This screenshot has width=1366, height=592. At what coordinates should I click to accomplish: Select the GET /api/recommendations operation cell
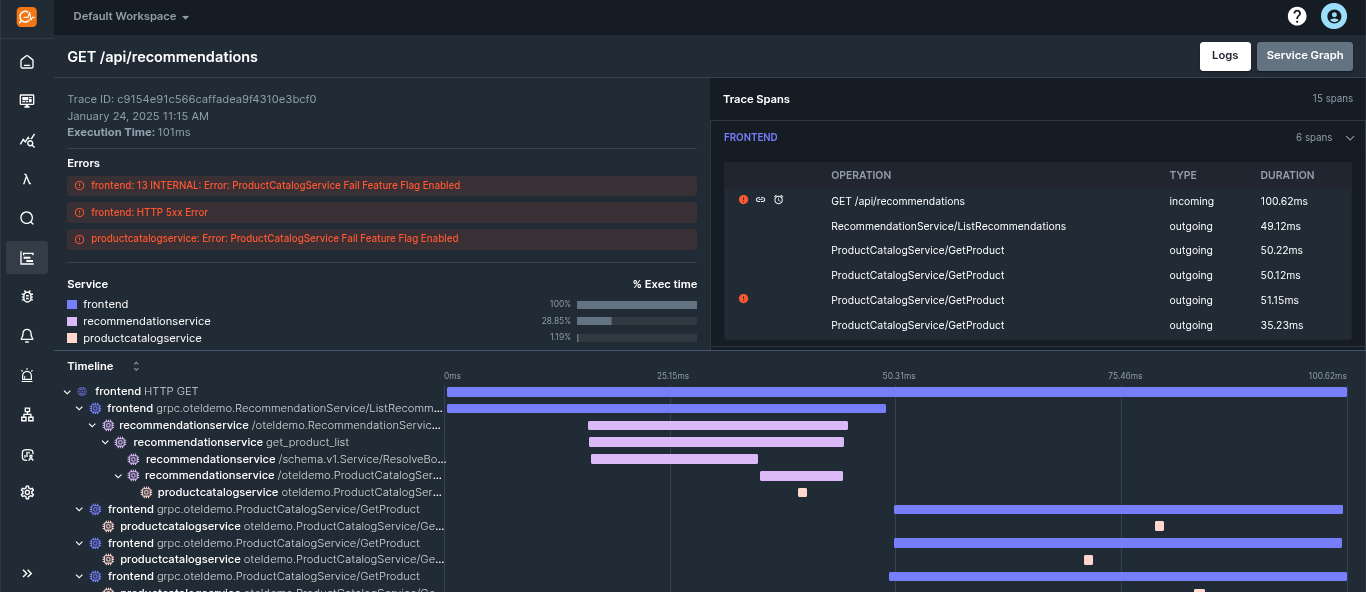[898, 201]
